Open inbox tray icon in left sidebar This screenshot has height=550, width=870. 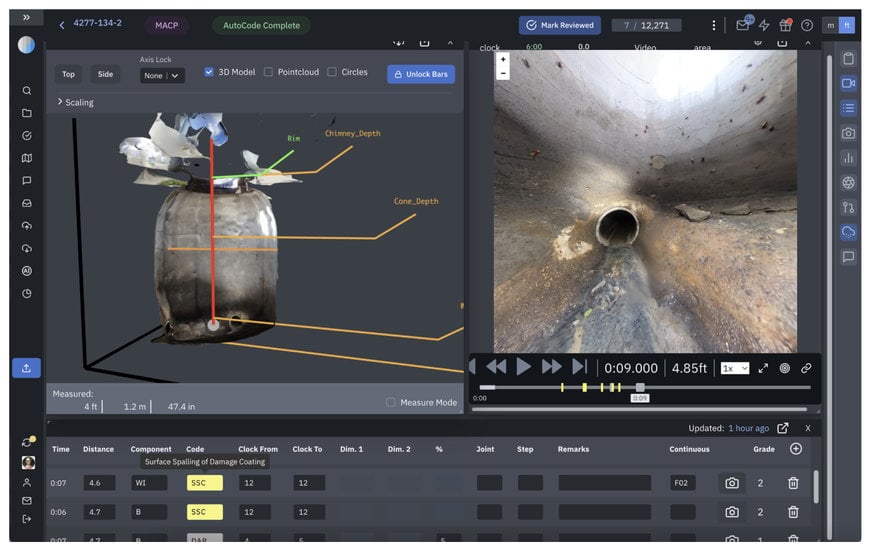(27, 203)
